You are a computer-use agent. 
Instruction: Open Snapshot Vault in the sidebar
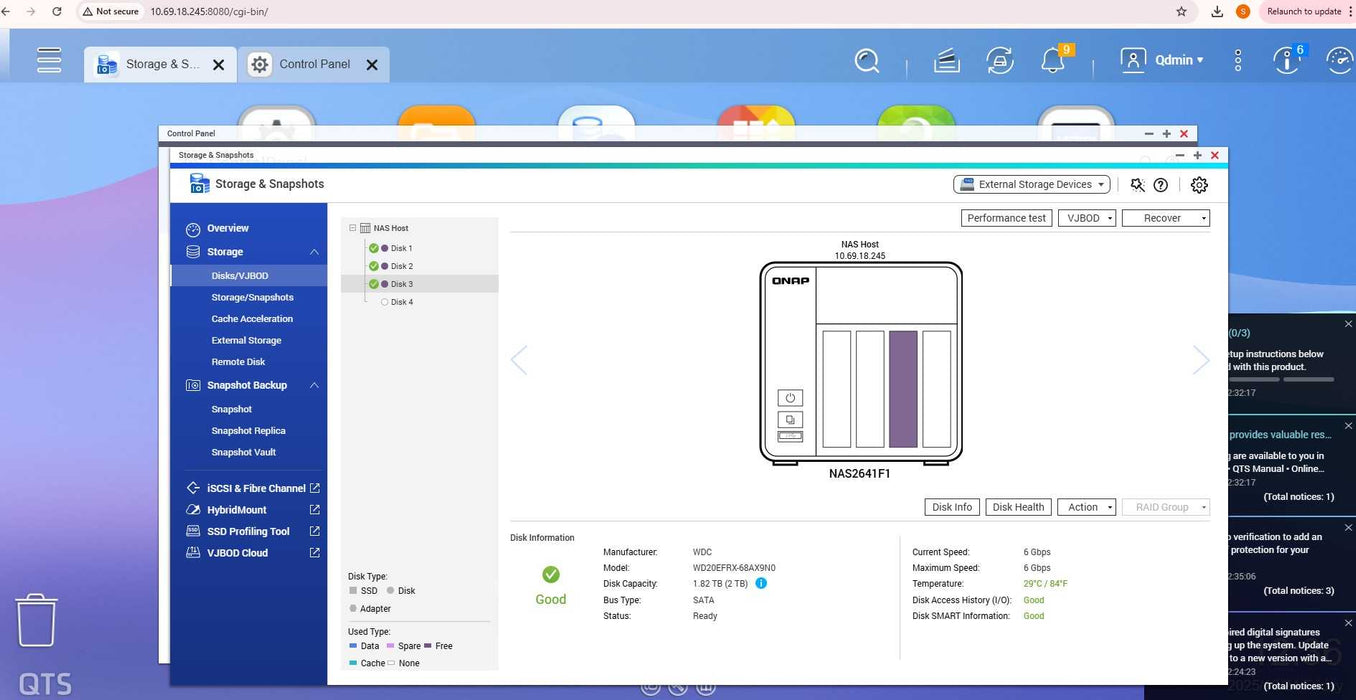243,453
